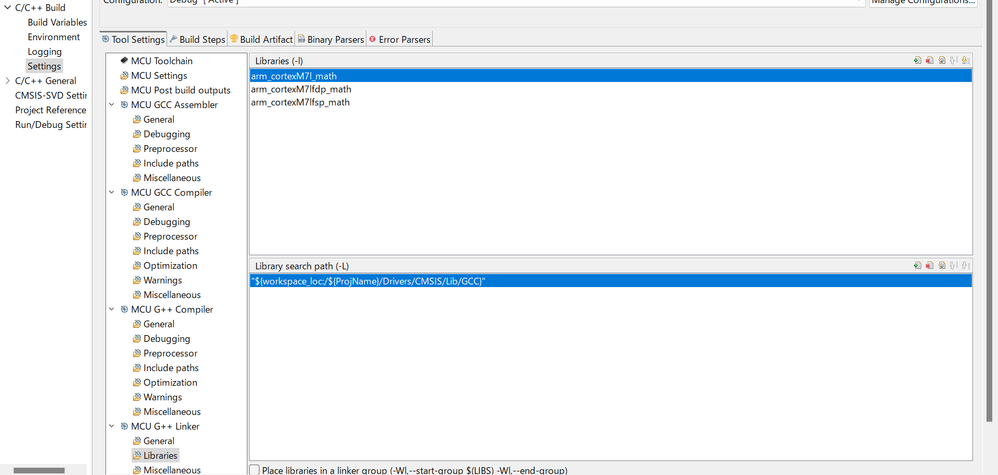Open Warnings under MCU GCC Compiler
Viewport: 998px width, 475px height.
tap(157, 281)
